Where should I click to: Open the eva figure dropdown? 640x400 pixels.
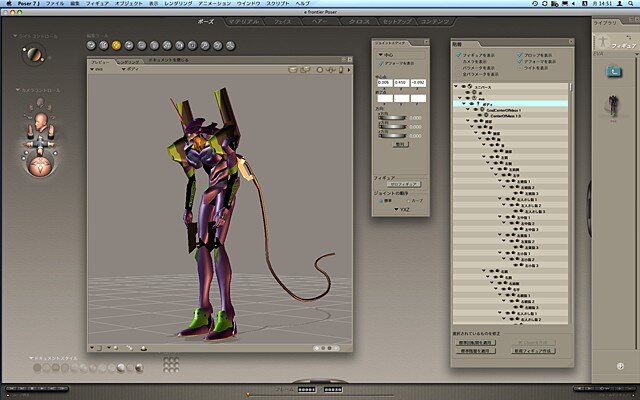[96, 69]
